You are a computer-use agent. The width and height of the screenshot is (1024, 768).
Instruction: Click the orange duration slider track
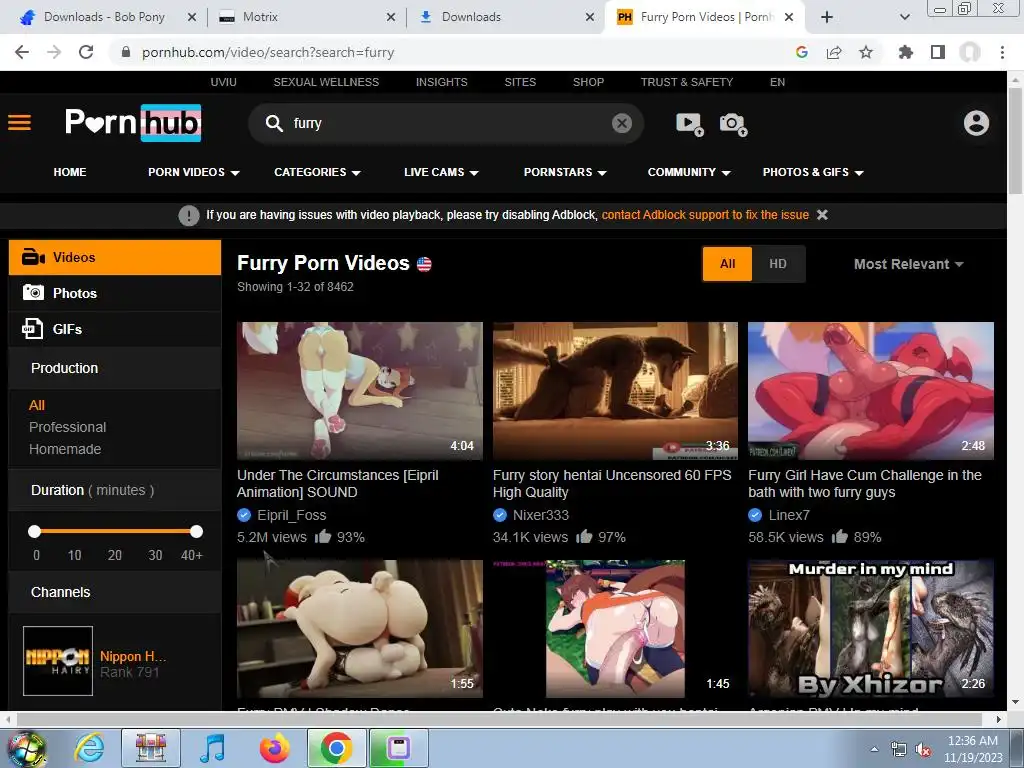116,532
